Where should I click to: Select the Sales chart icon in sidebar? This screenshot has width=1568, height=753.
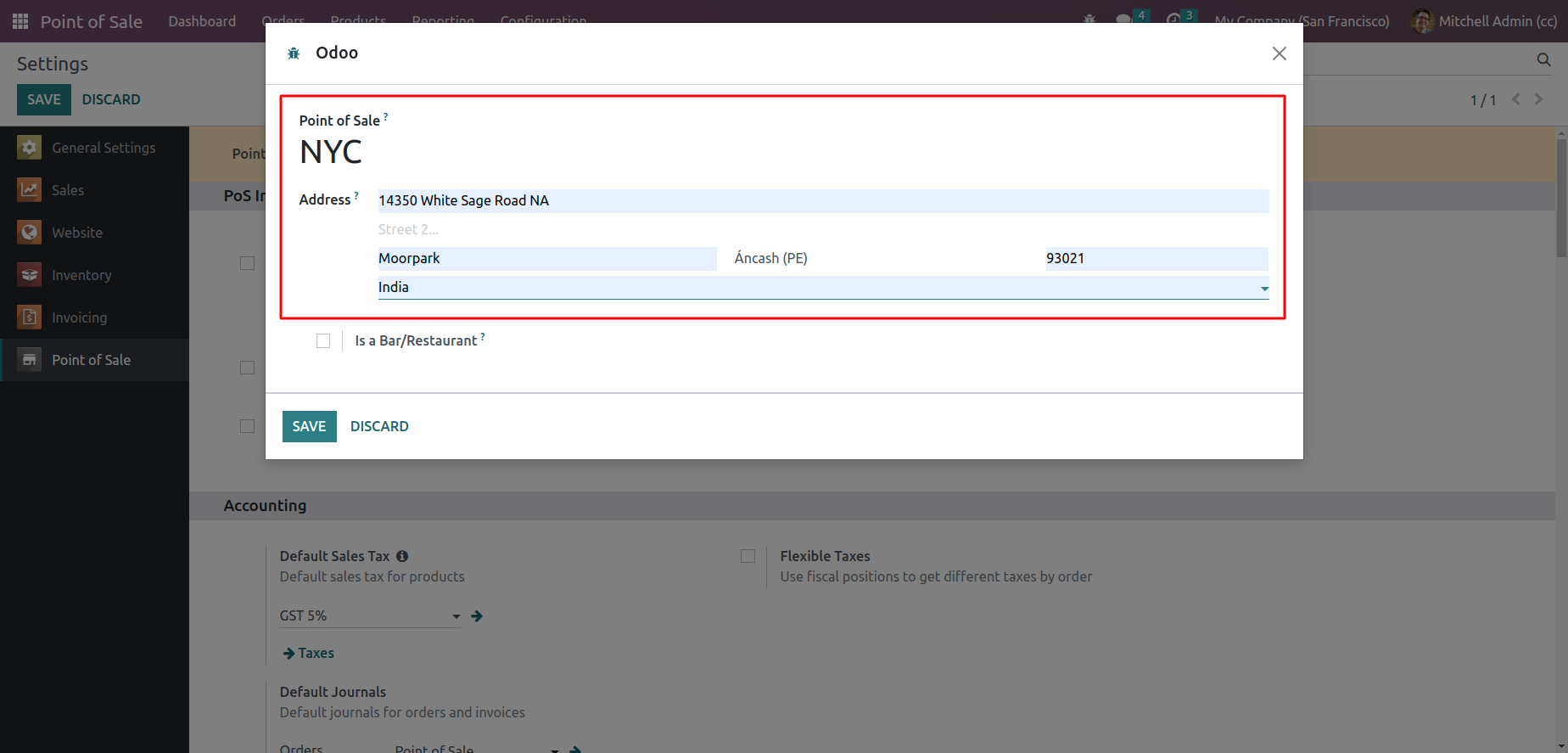(x=30, y=190)
